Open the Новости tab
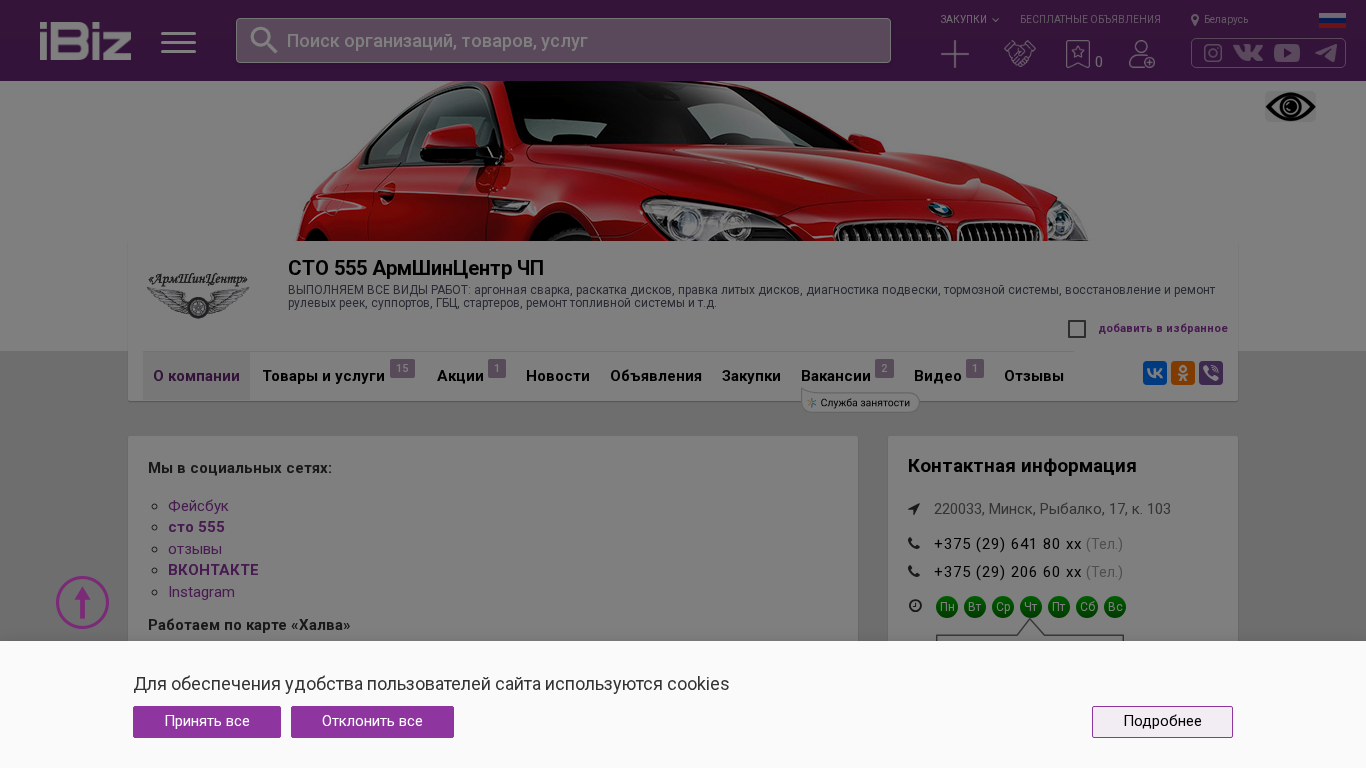1366x768 pixels. [x=558, y=376]
